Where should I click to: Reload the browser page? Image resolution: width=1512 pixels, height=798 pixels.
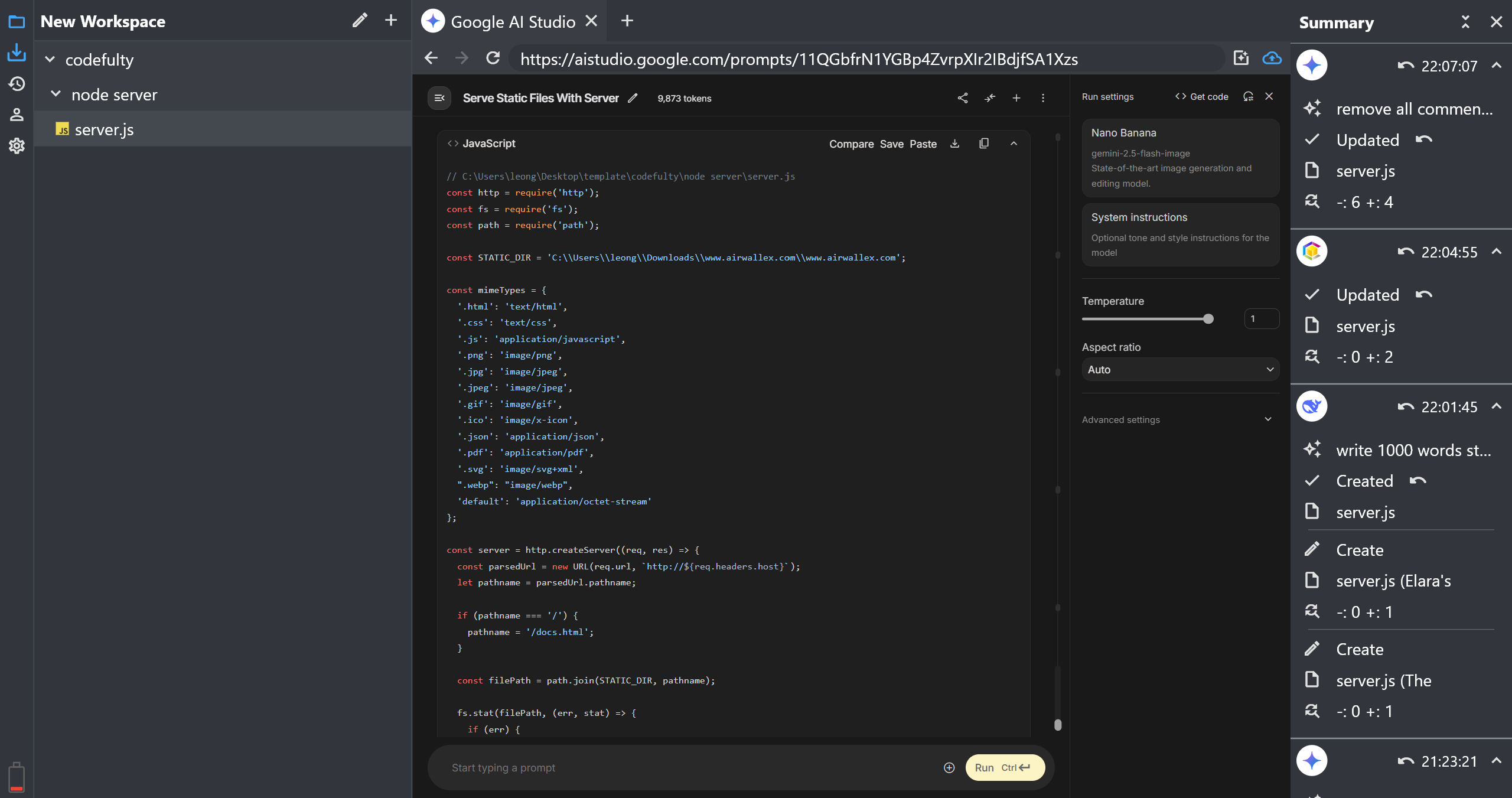[x=493, y=58]
